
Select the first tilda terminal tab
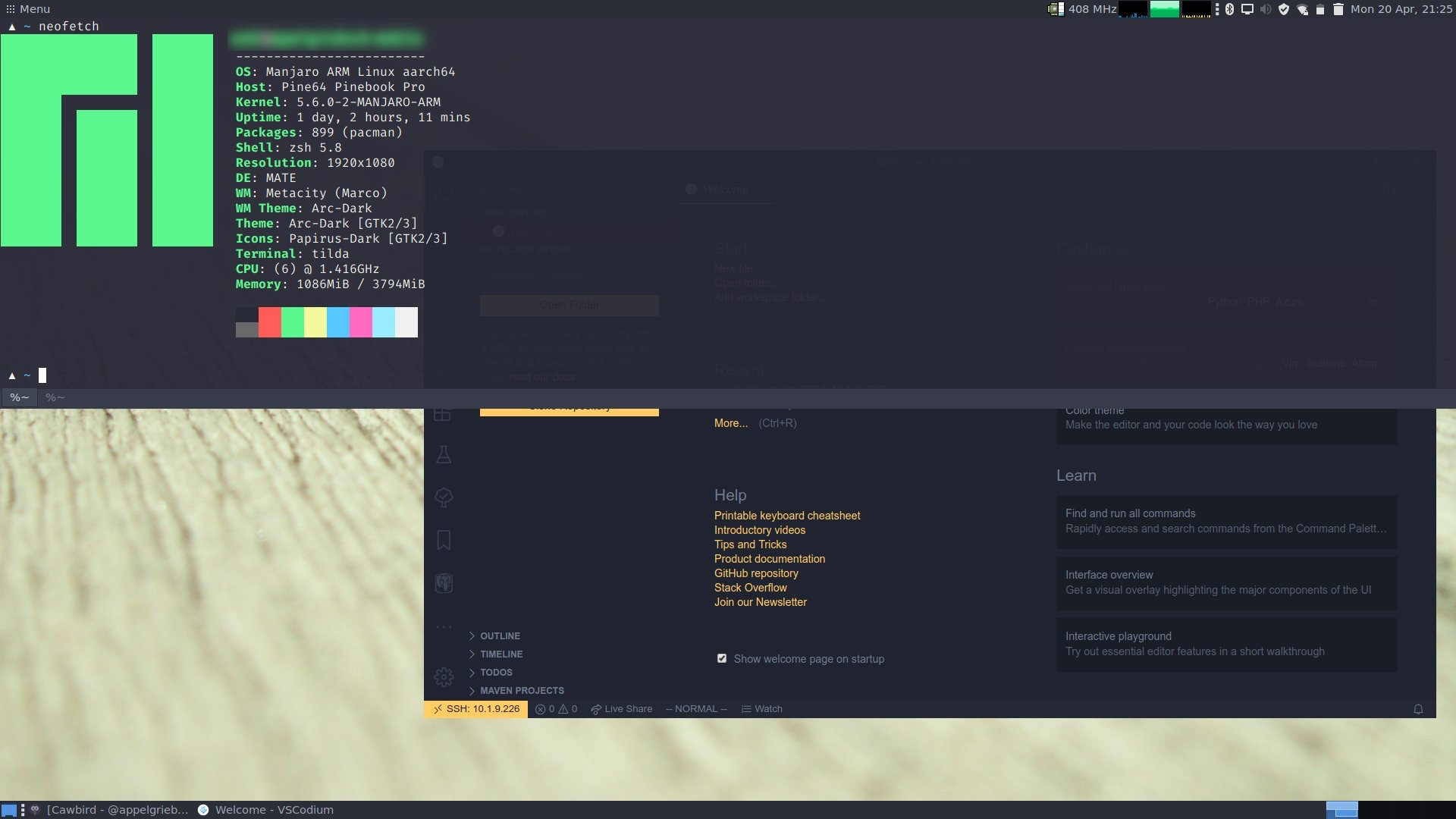coord(19,397)
